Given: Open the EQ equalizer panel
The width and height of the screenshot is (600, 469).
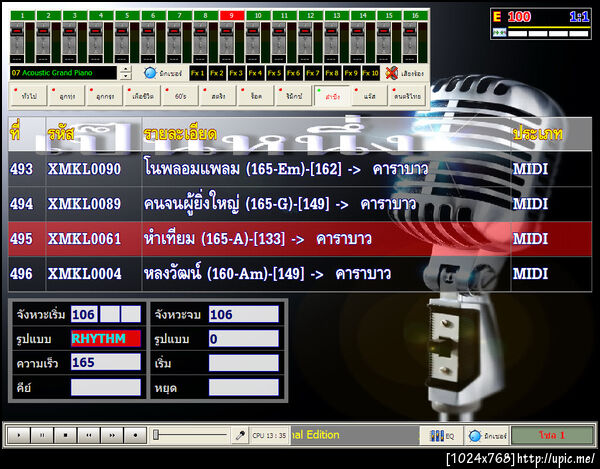Looking at the screenshot, I should point(442,435).
